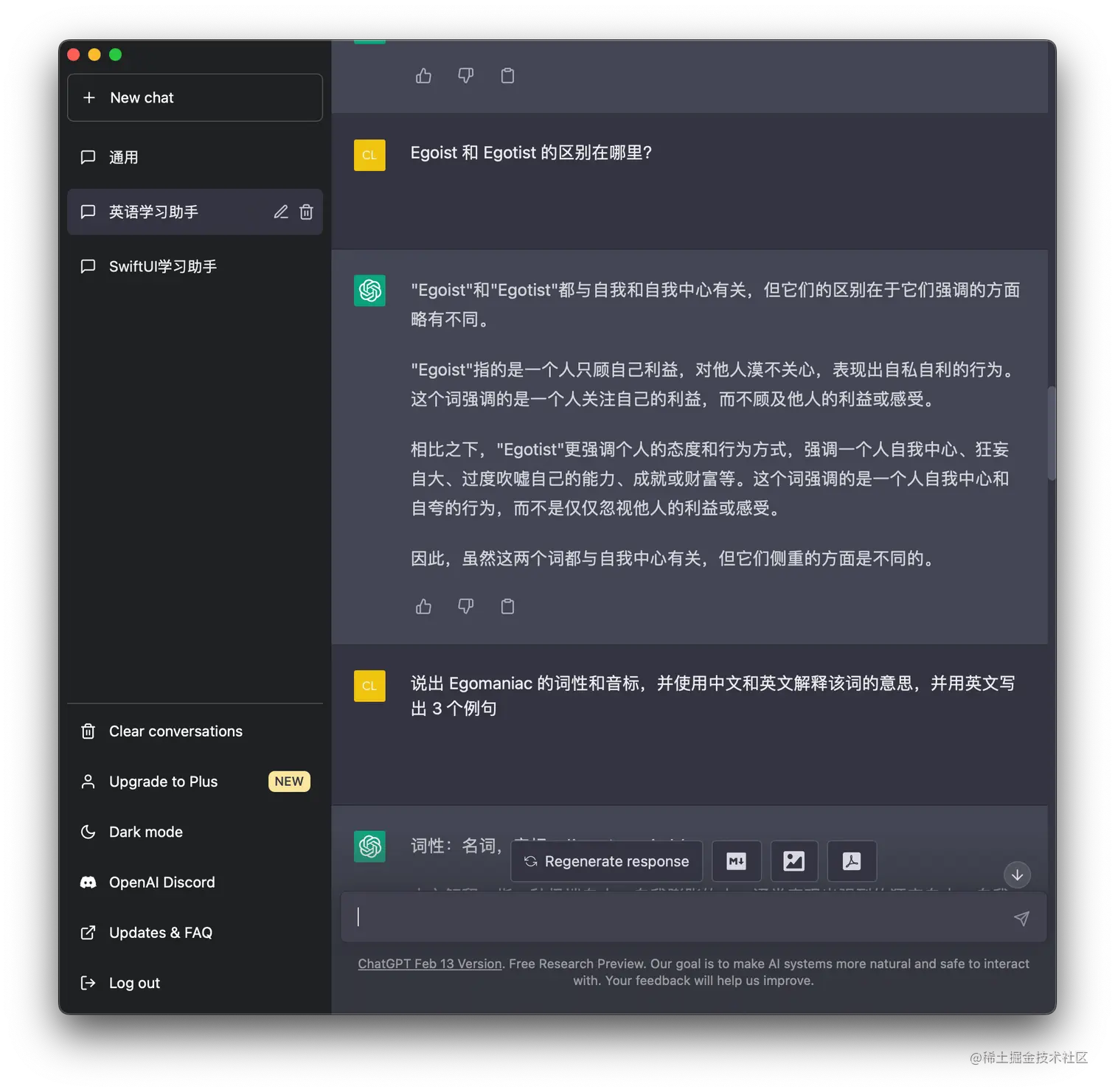1115x1092 pixels.
Task: Open the 通用 conversation
Action: click(195, 157)
